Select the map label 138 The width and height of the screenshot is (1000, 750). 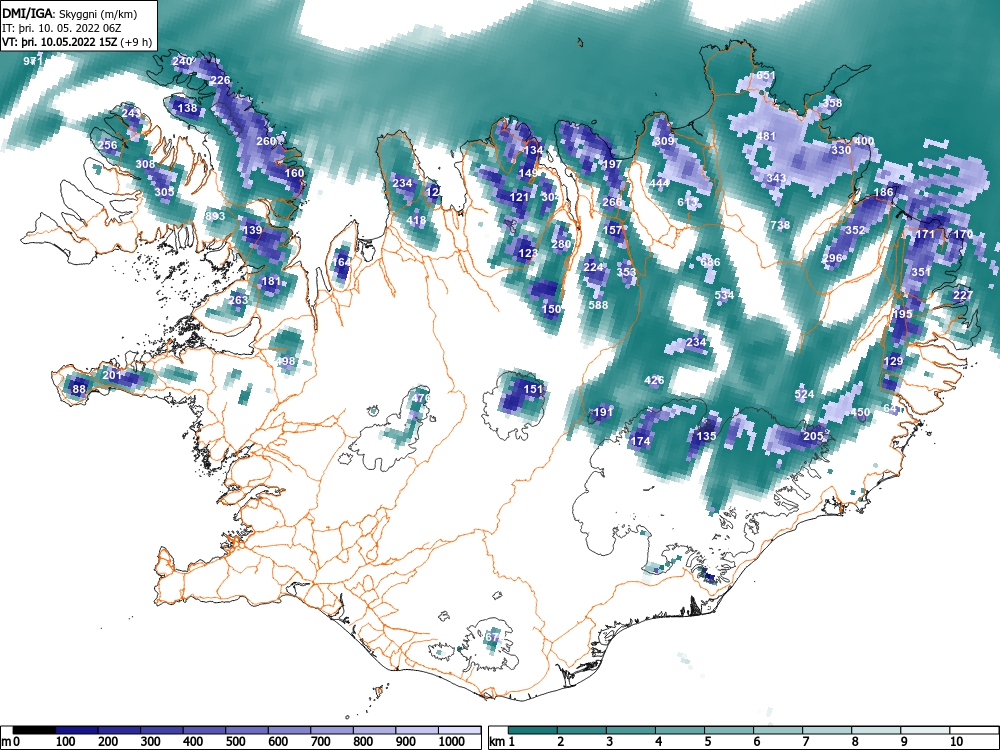(x=188, y=108)
